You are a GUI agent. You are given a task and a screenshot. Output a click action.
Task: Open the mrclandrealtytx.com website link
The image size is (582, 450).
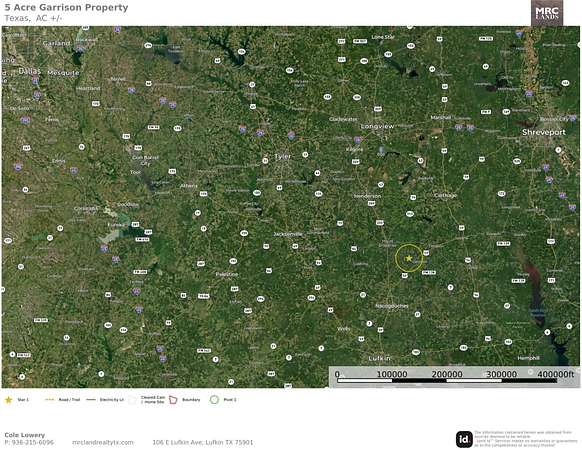(x=103, y=443)
